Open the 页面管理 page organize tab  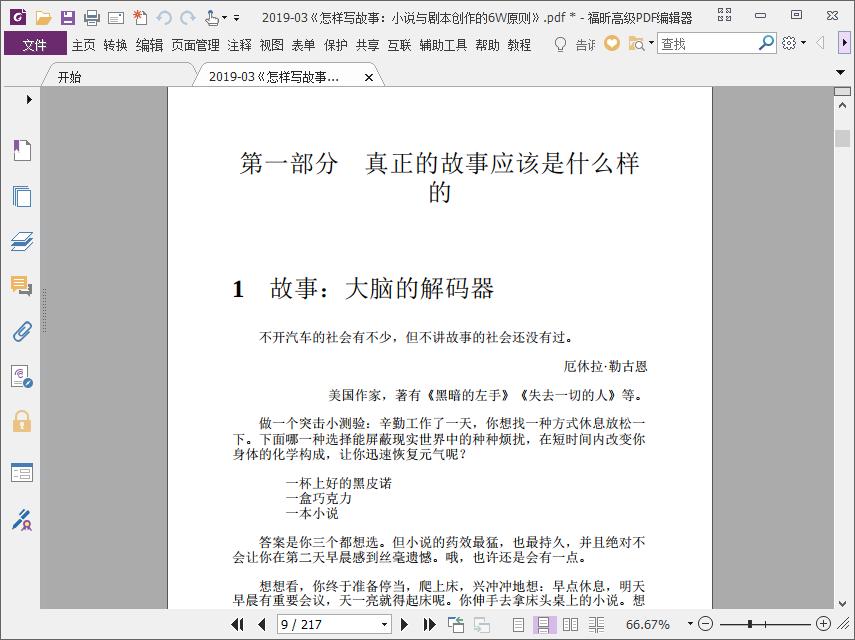tap(195, 45)
